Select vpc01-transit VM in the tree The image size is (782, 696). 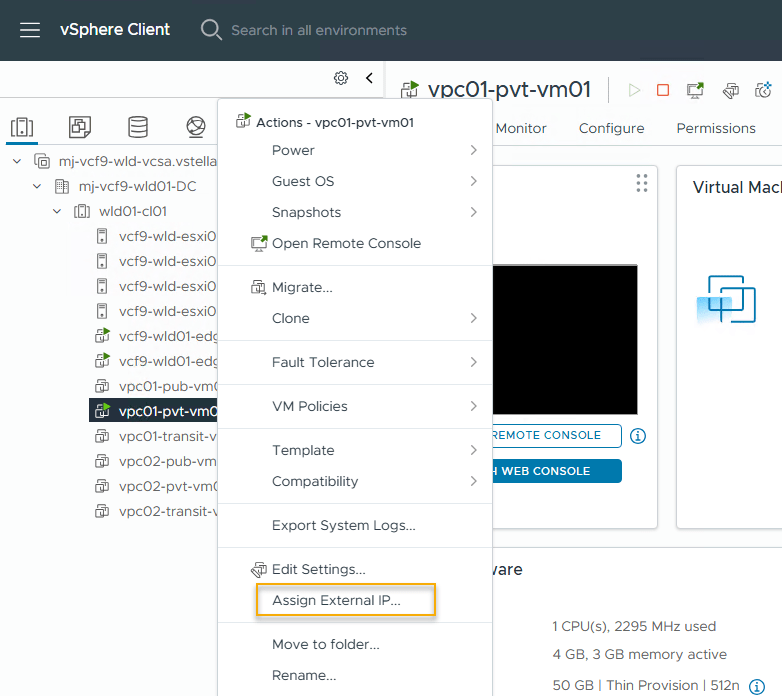pyautogui.click(x=168, y=436)
